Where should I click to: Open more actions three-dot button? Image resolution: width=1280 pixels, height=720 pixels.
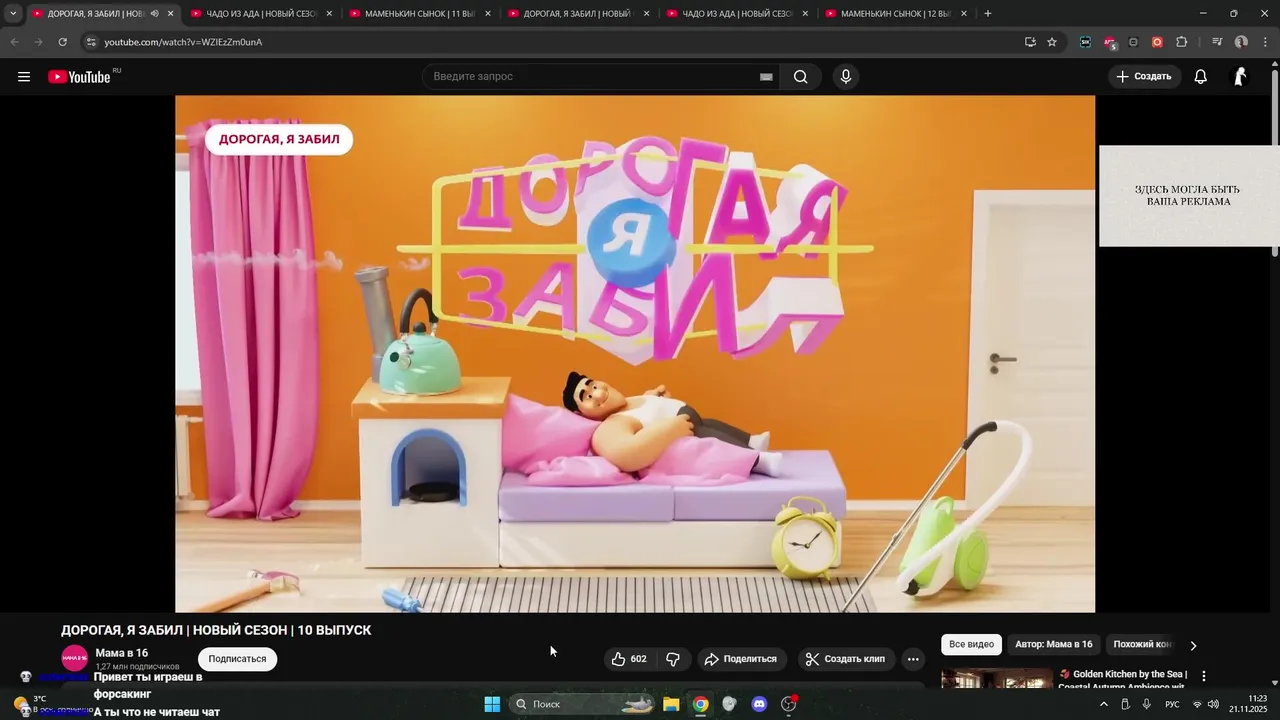click(x=913, y=659)
